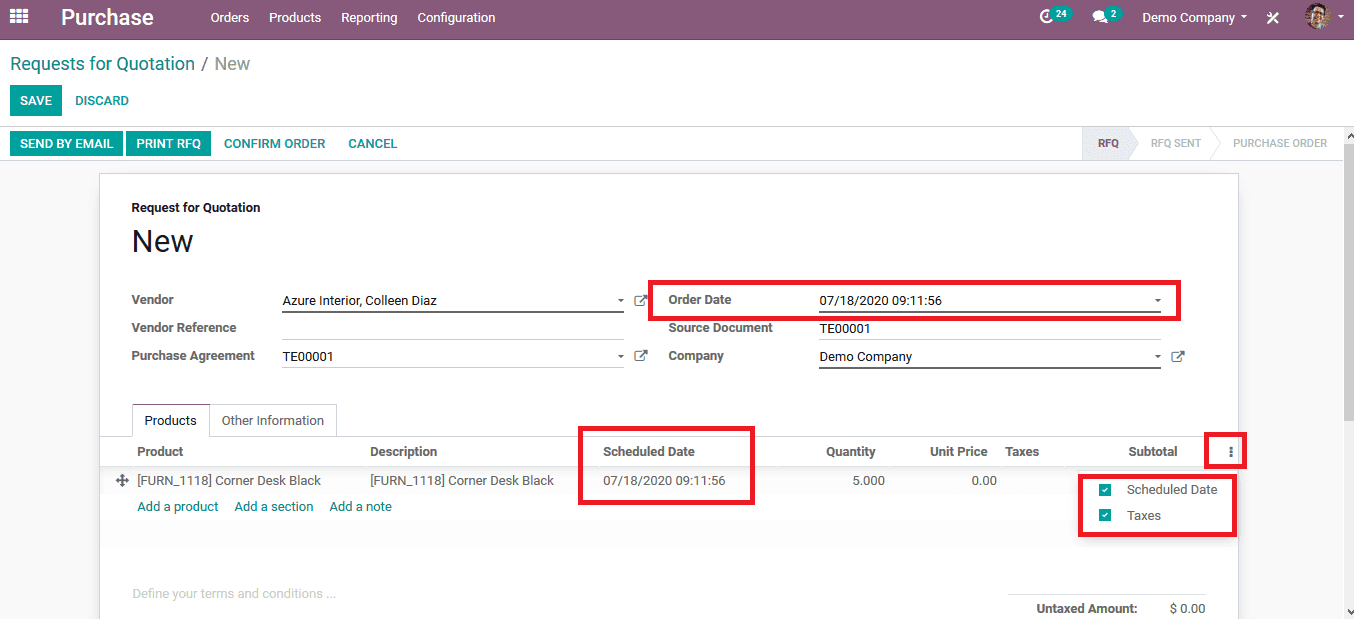Viewport: 1355px width, 619px height.
Task: Open the Products menu
Action: click(x=295, y=18)
